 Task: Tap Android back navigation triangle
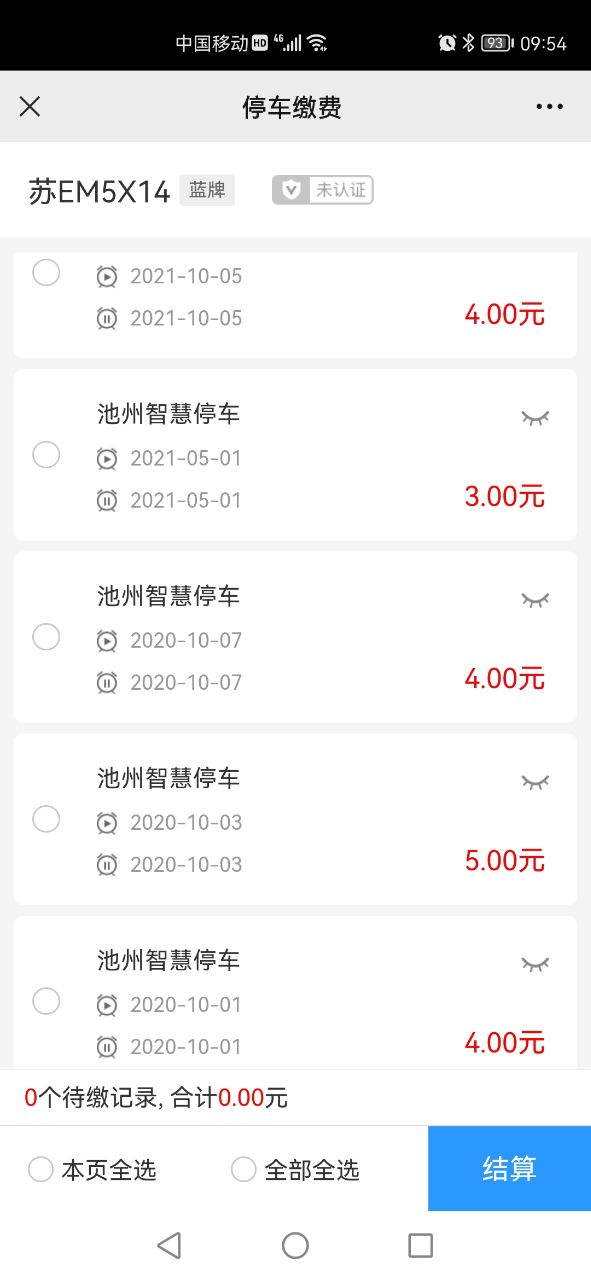coord(169,1245)
